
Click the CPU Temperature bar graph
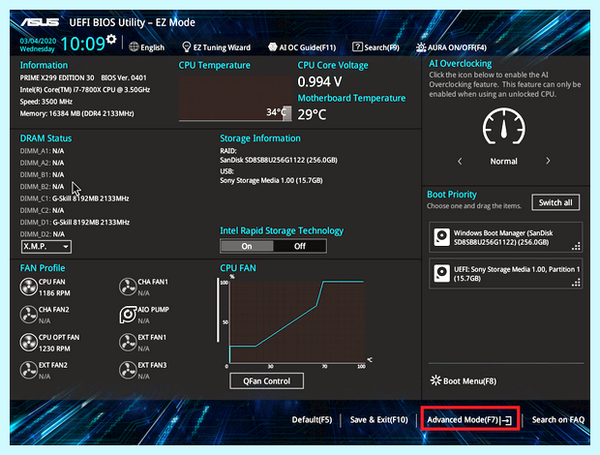[x=235, y=99]
